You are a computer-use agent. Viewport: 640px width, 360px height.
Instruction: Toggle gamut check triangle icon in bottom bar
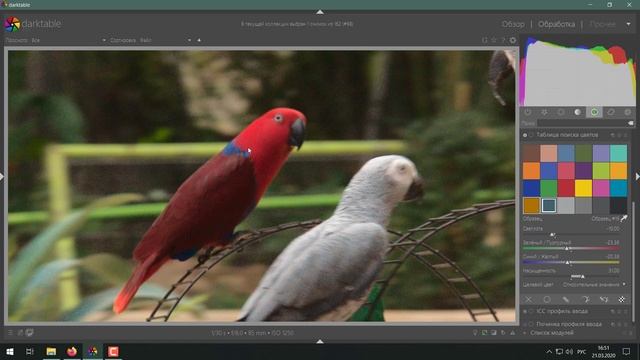(x=513, y=333)
